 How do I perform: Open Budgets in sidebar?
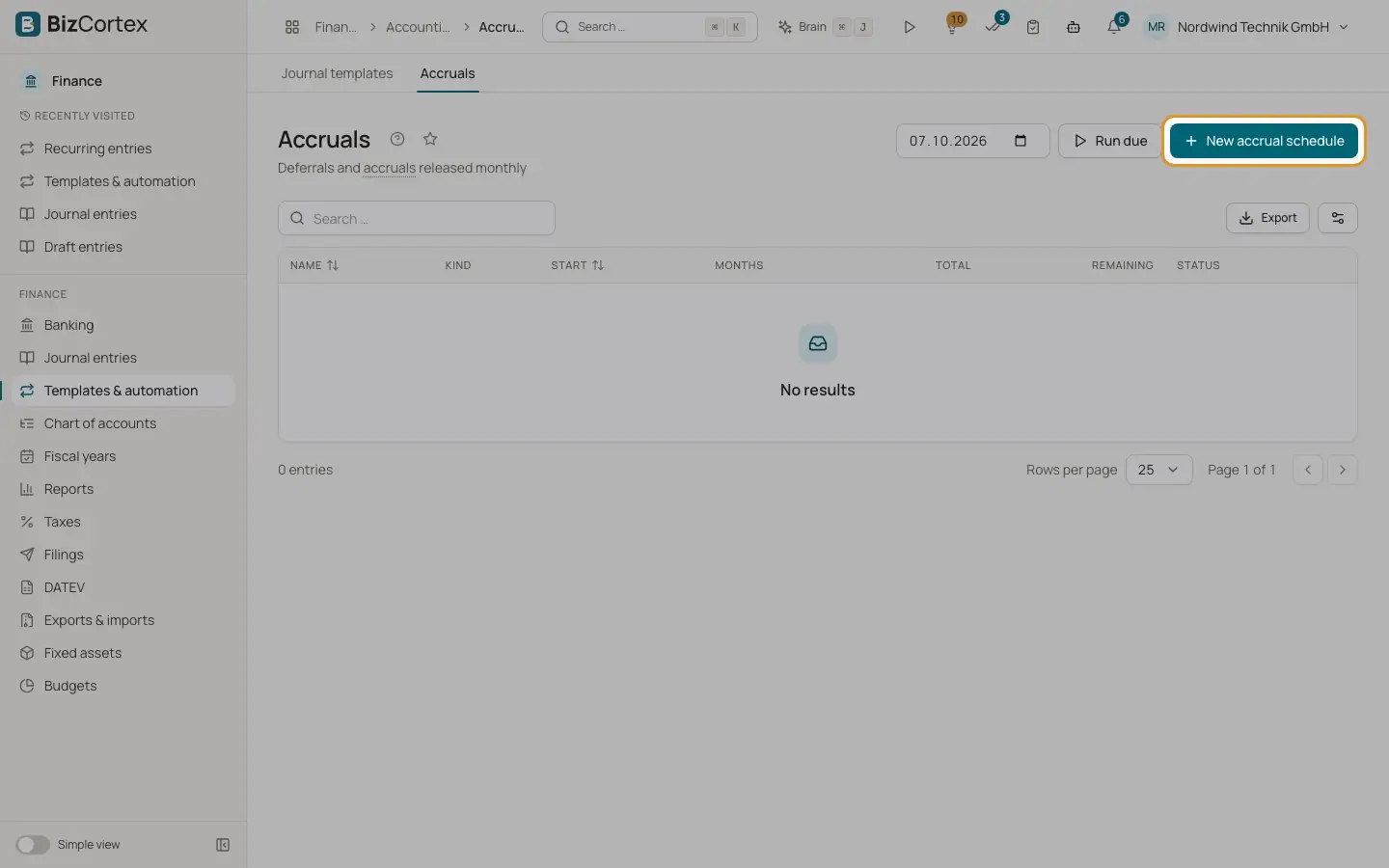(x=123, y=686)
